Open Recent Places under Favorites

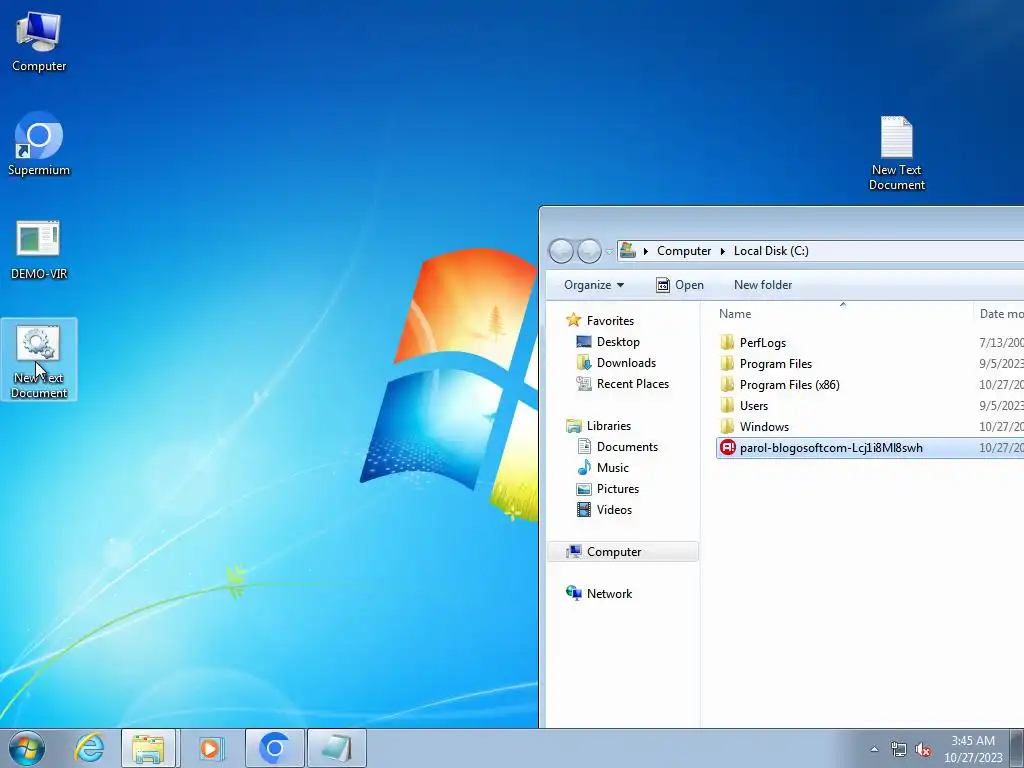click(633, 383)
